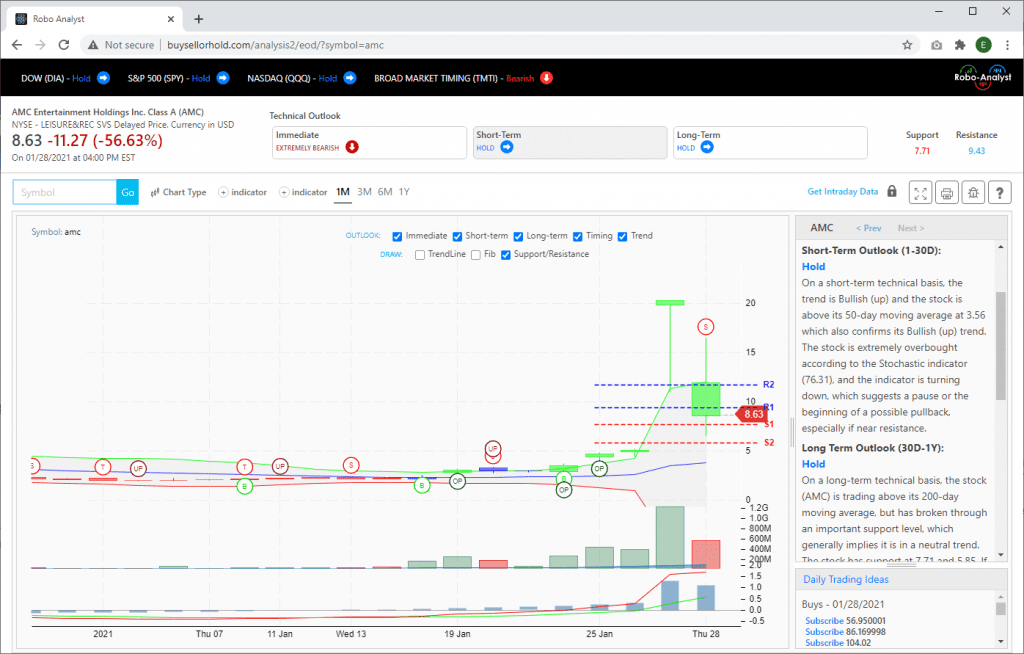1024x654 pixels.
Task: Click the DOW (DIA) hold arrow icon
Action: 103,78
